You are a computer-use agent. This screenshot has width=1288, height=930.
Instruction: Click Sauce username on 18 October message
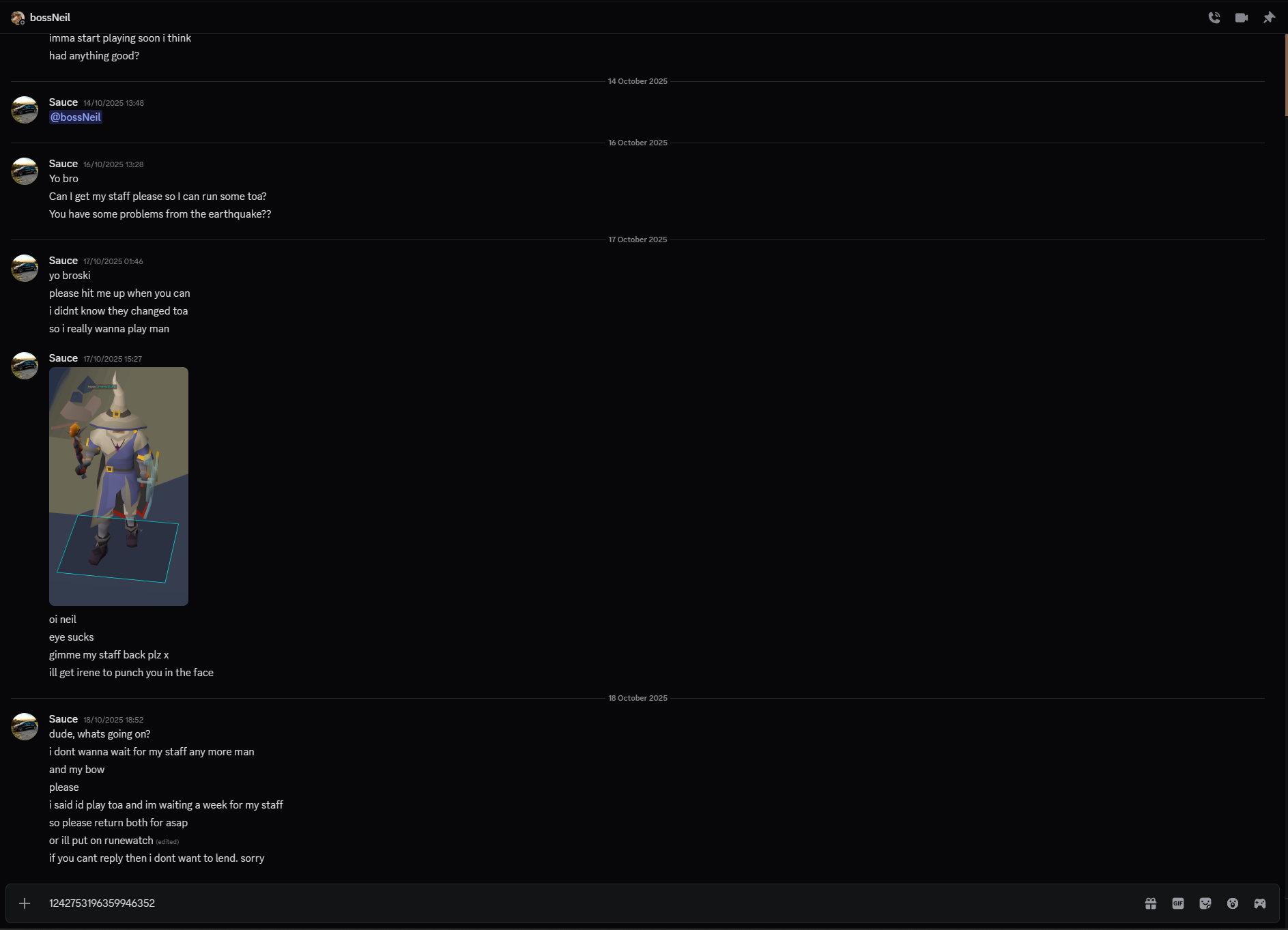tap(63, 719)
